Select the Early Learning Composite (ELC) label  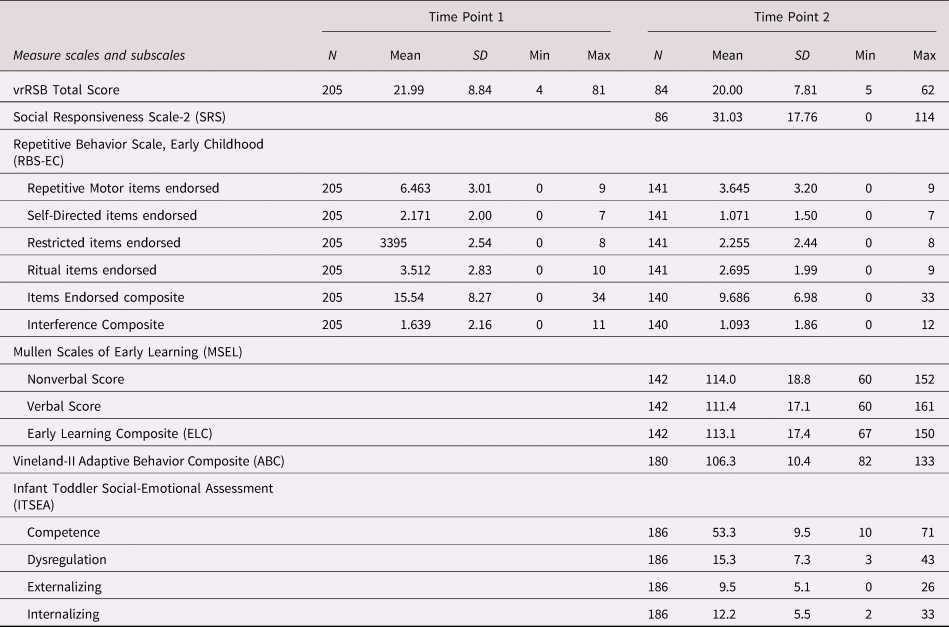[119, 433]
